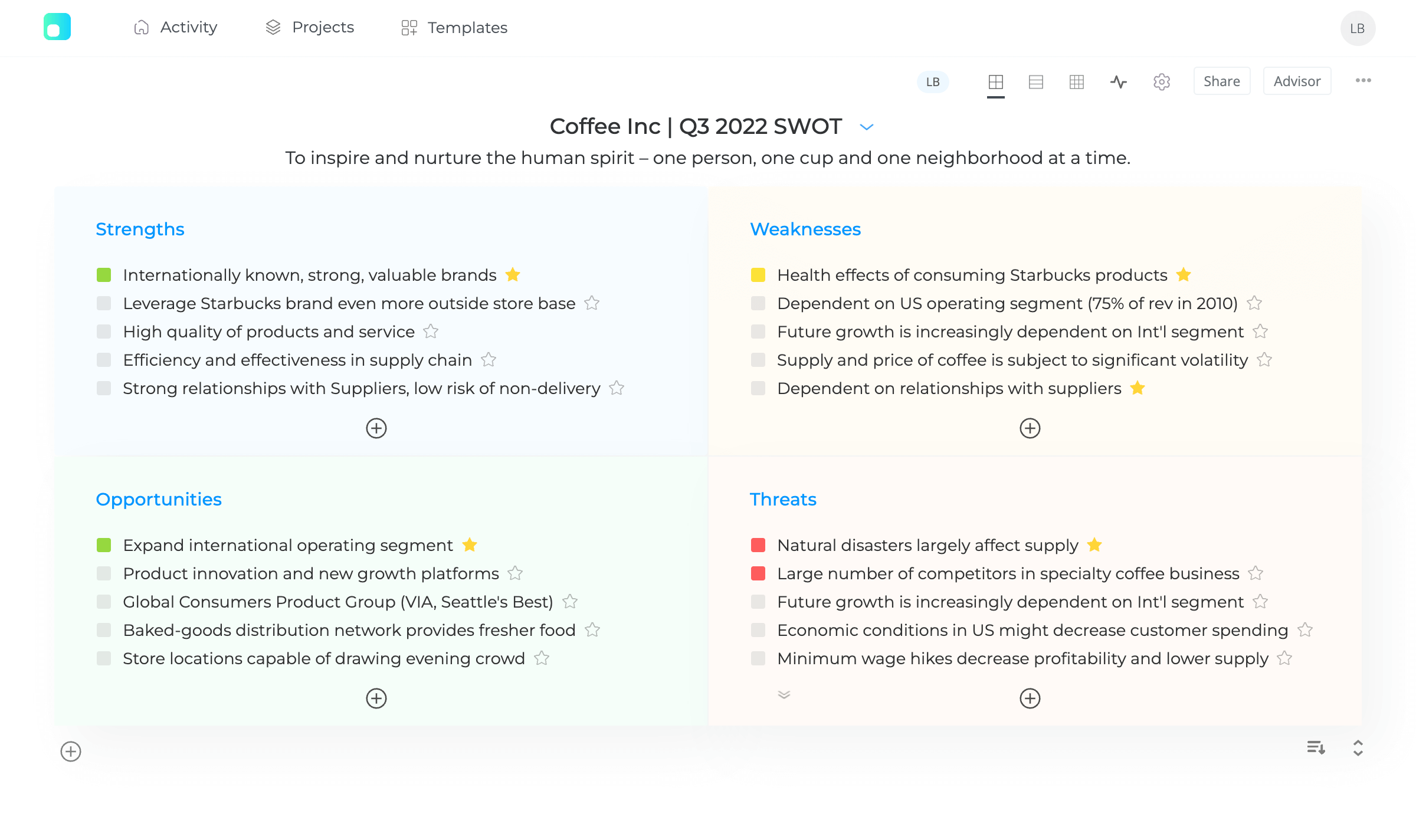
Task: Select 'Strong relationships with Suppliers' item text
Action: [x=362, y=388]
